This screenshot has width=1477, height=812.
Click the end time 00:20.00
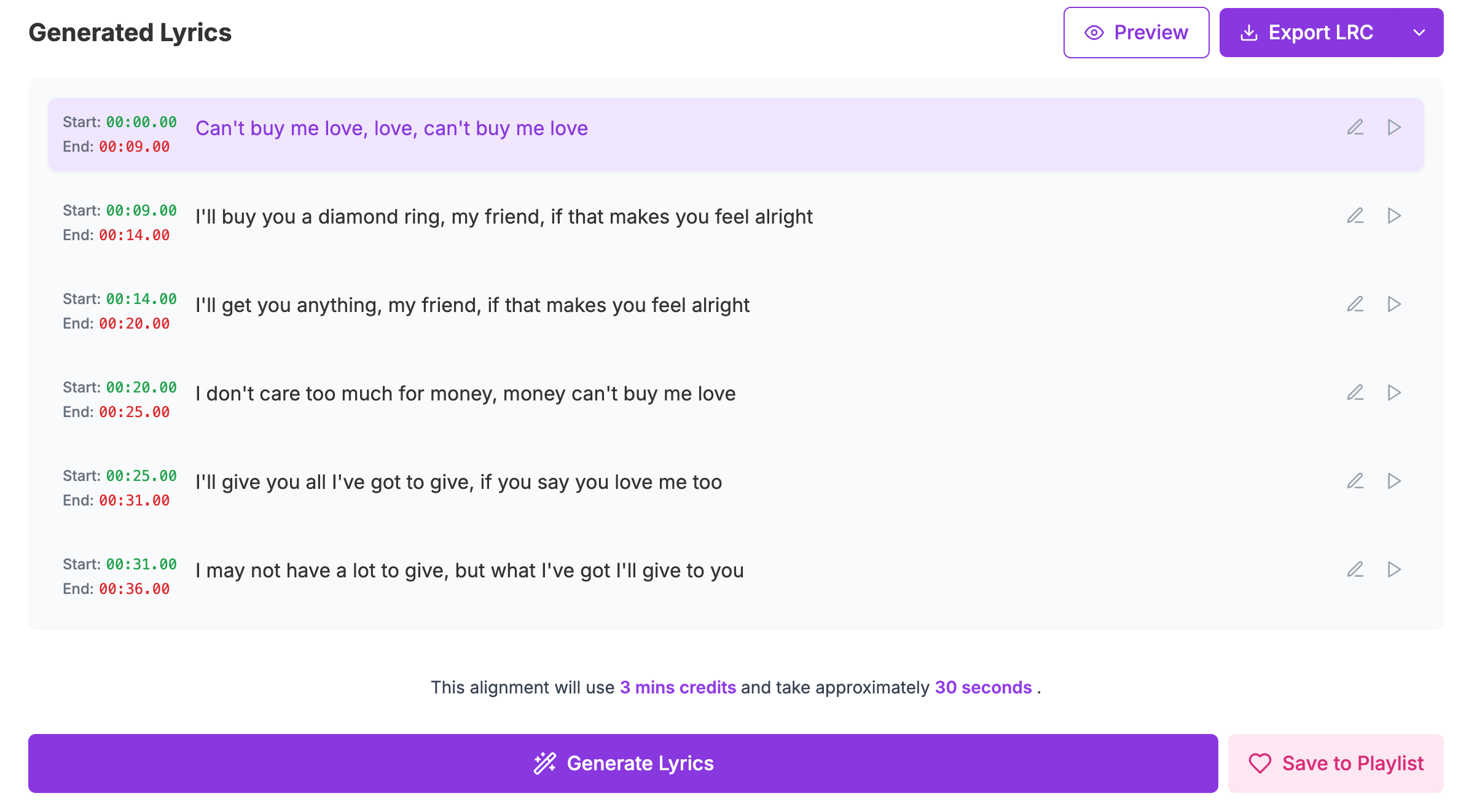pyautogui.click(x=135, y=324)
